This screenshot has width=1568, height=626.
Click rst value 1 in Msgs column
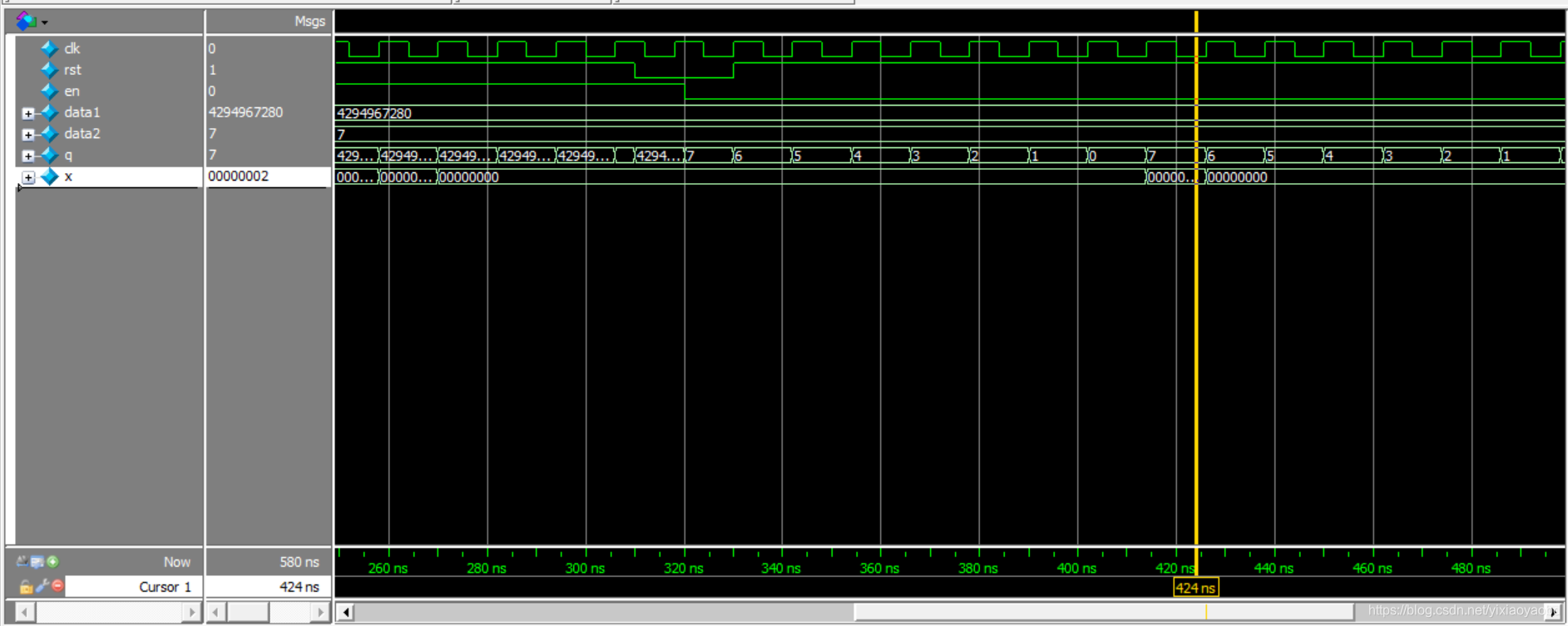(212, 70)
